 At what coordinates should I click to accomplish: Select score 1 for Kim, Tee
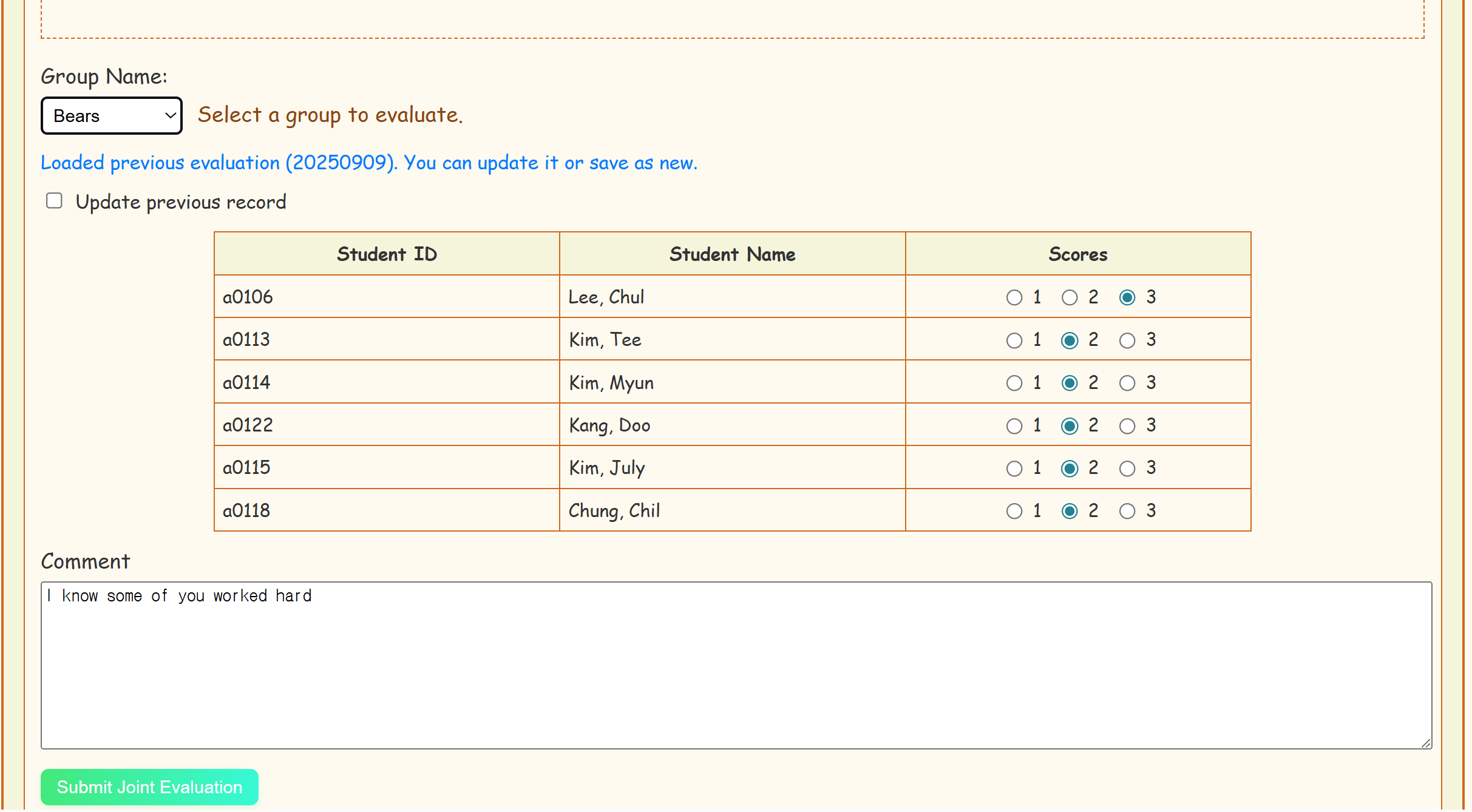pos(1014,340)
